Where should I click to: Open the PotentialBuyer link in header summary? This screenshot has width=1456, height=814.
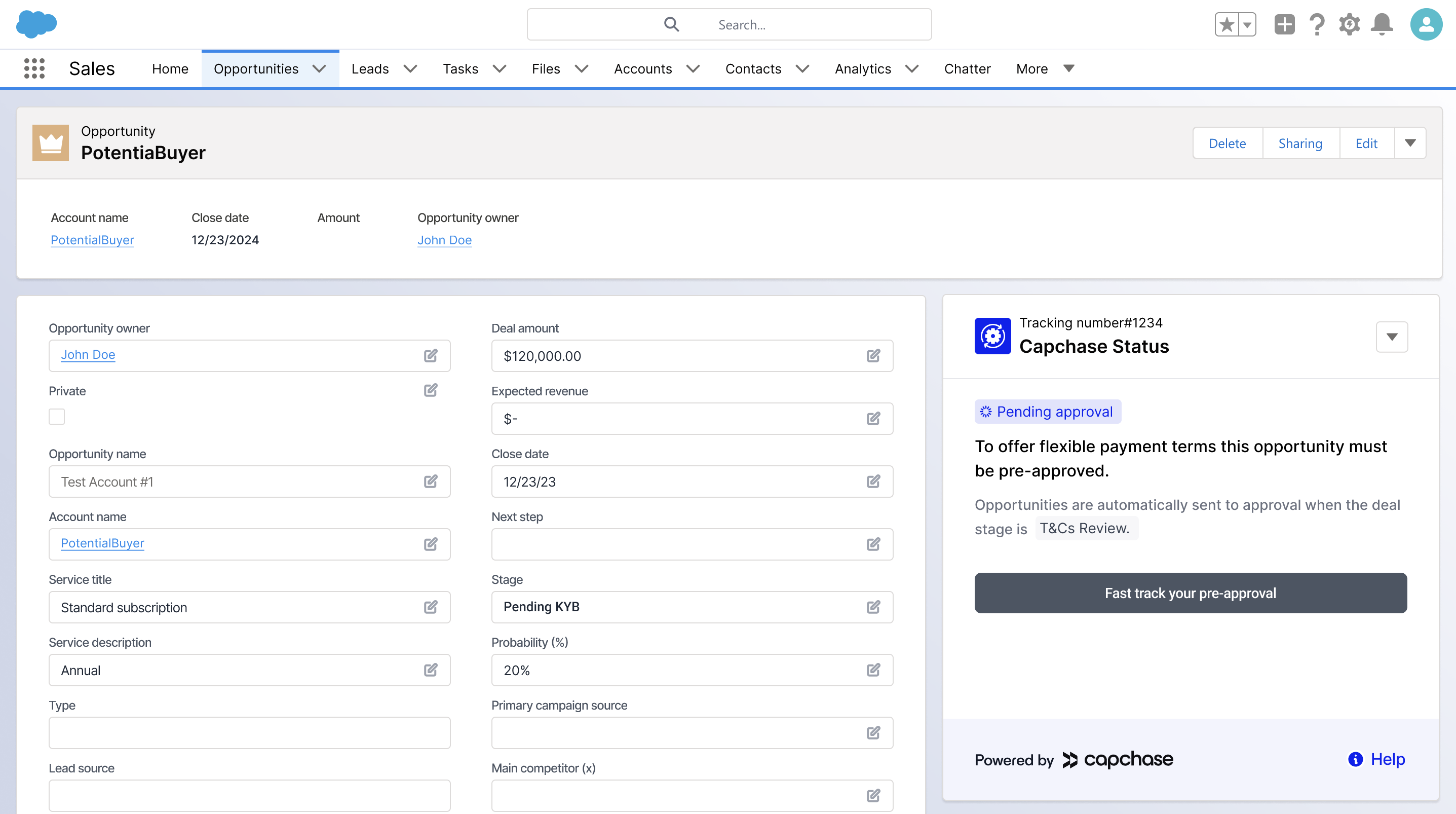(92, 240)
